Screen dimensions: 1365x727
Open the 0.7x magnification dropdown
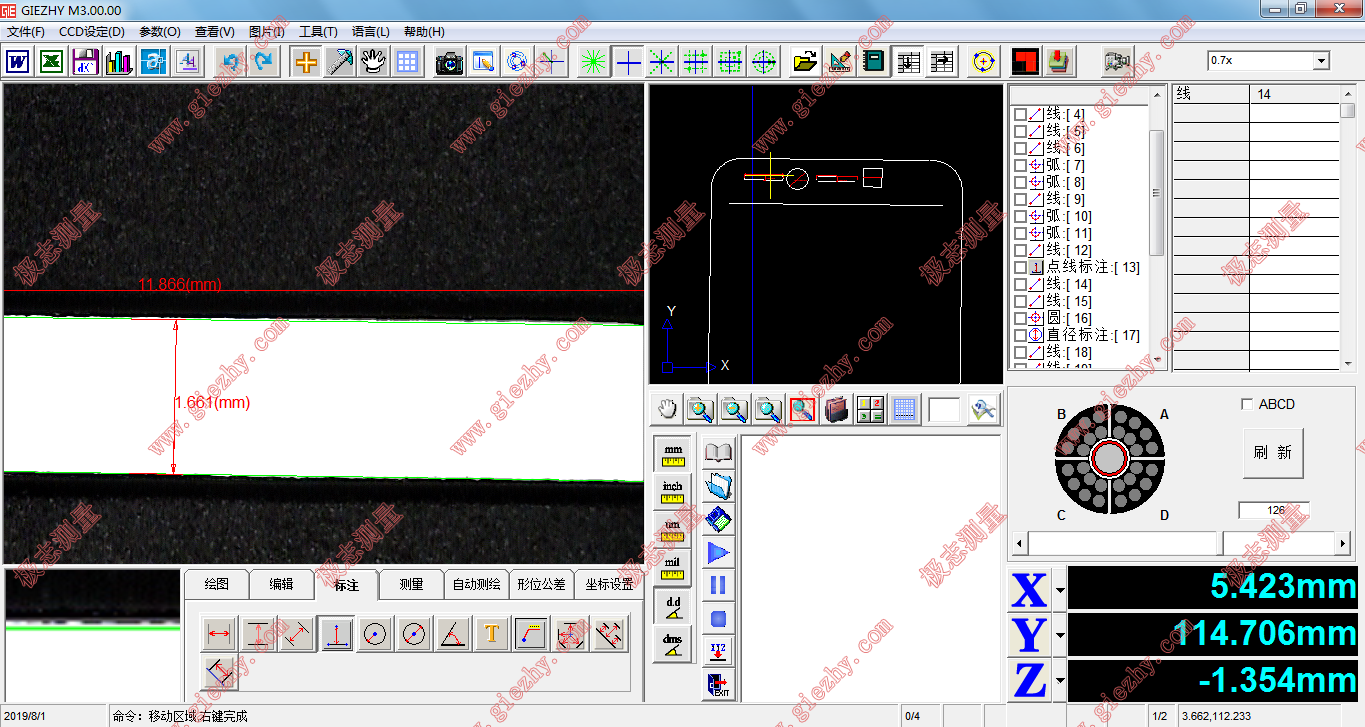1320,61
